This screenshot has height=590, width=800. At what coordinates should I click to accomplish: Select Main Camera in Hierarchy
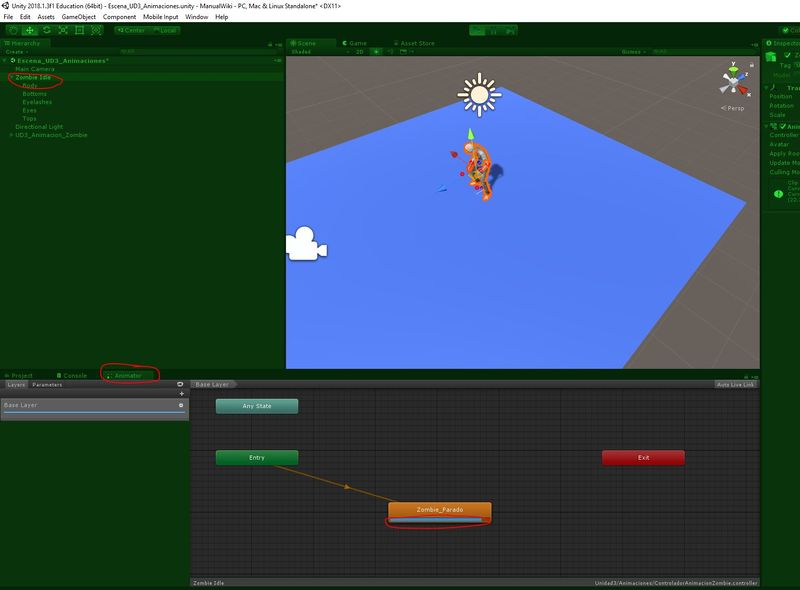click(x=35, y=69)
